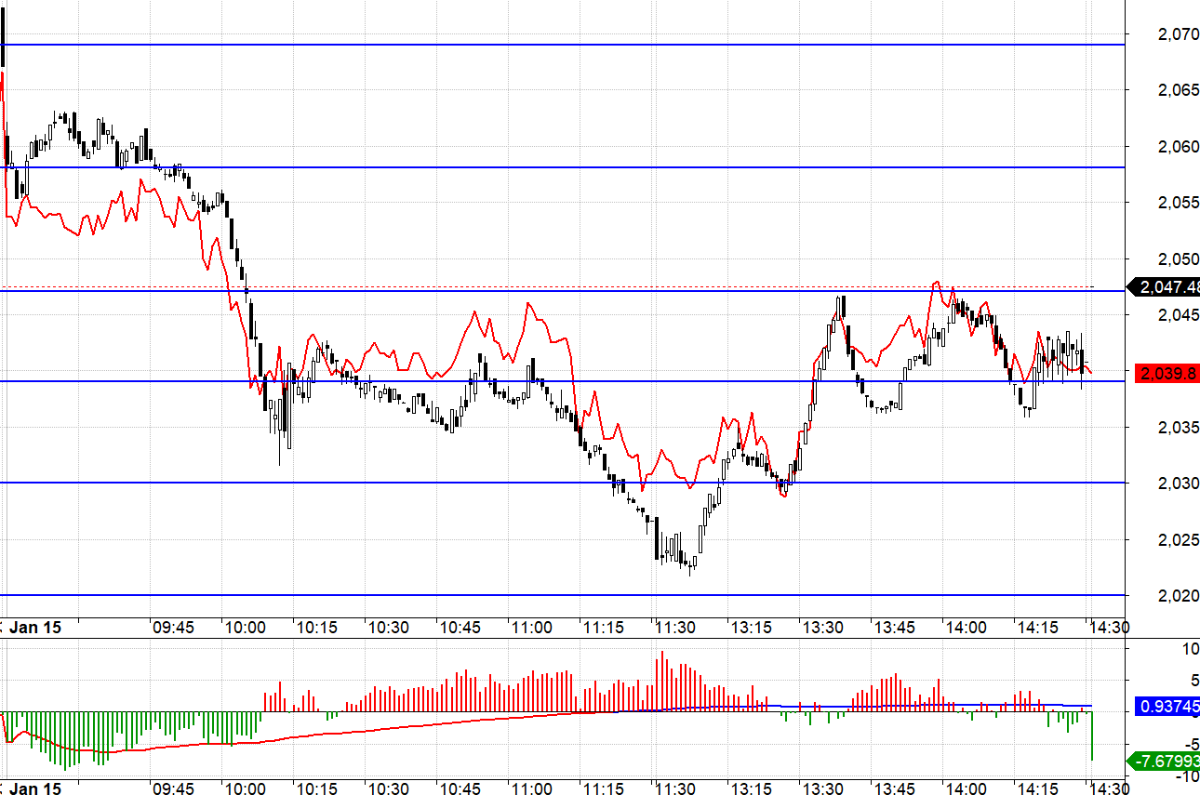The height and width of the screenshot is (795, 1200).
Task: Click the 2,055 price axis label
Action: [x=1177, y=203]
